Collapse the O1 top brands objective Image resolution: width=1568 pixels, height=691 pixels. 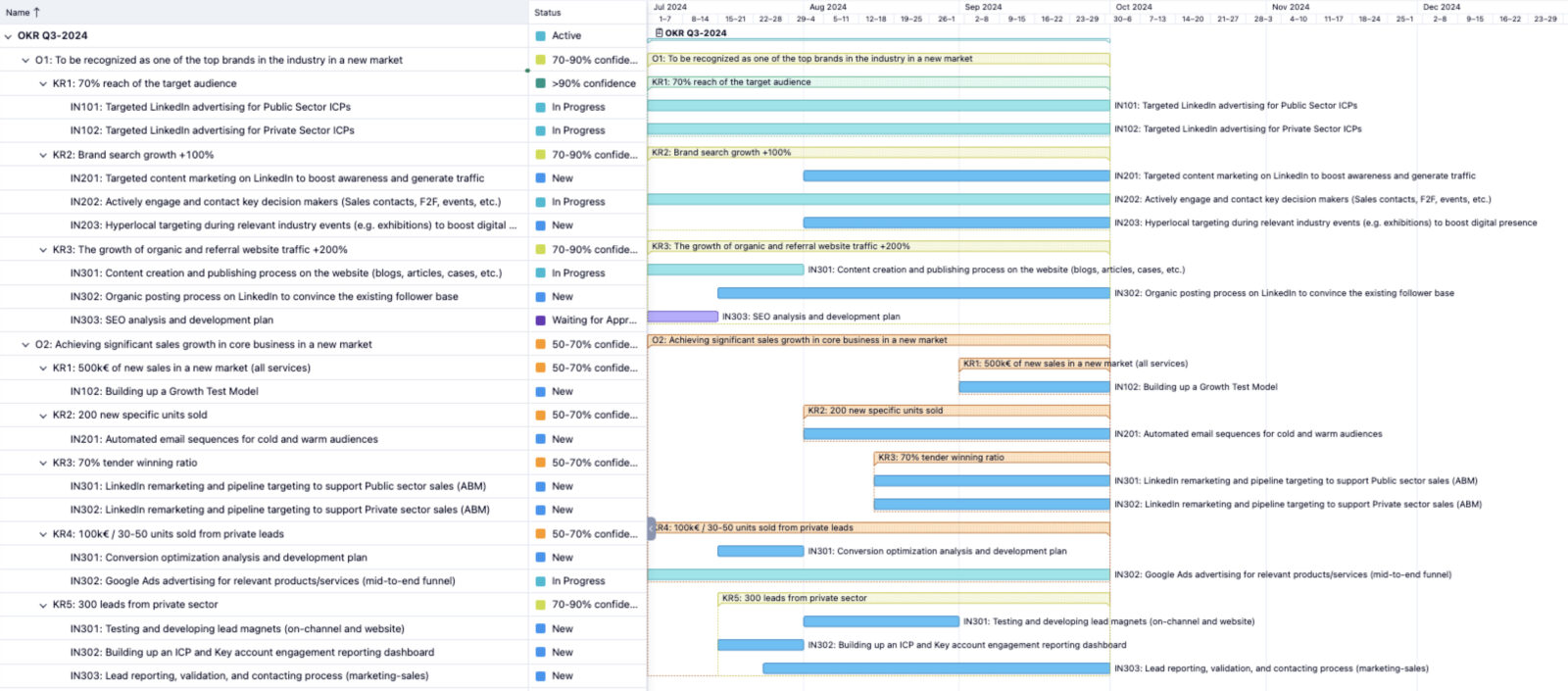coord(25,61)
